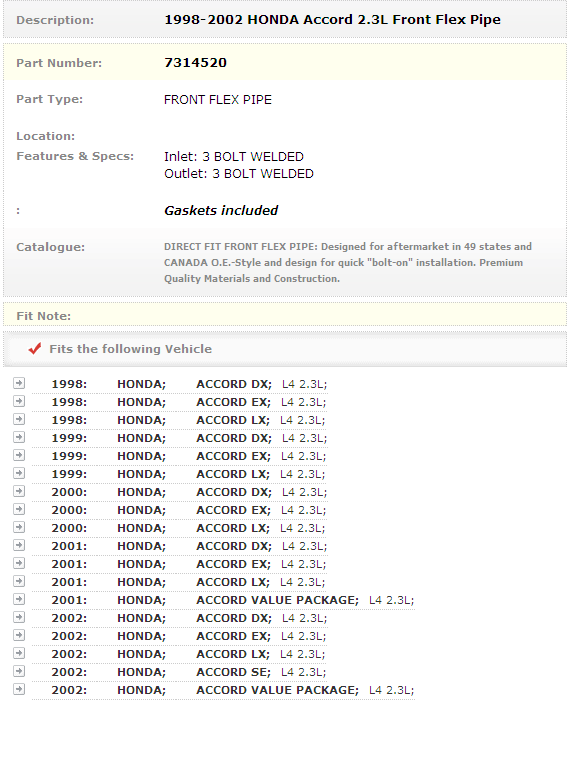
Task: Click Outlet: 3 BOLT WELDED spec
Action: pyautogui.click(x=239, y=174)
